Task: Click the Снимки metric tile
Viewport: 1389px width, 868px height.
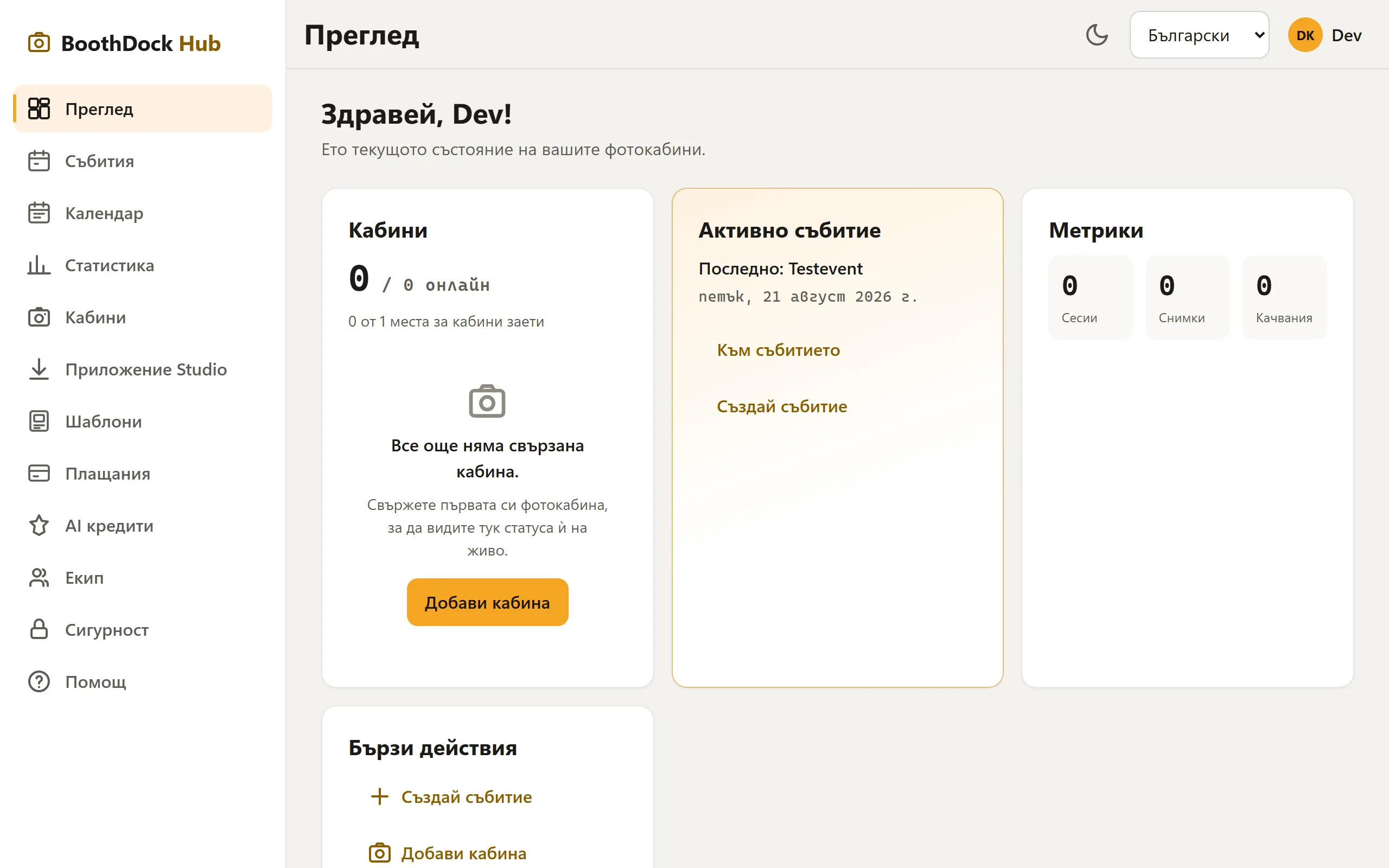Action: tap(1187, 297)
